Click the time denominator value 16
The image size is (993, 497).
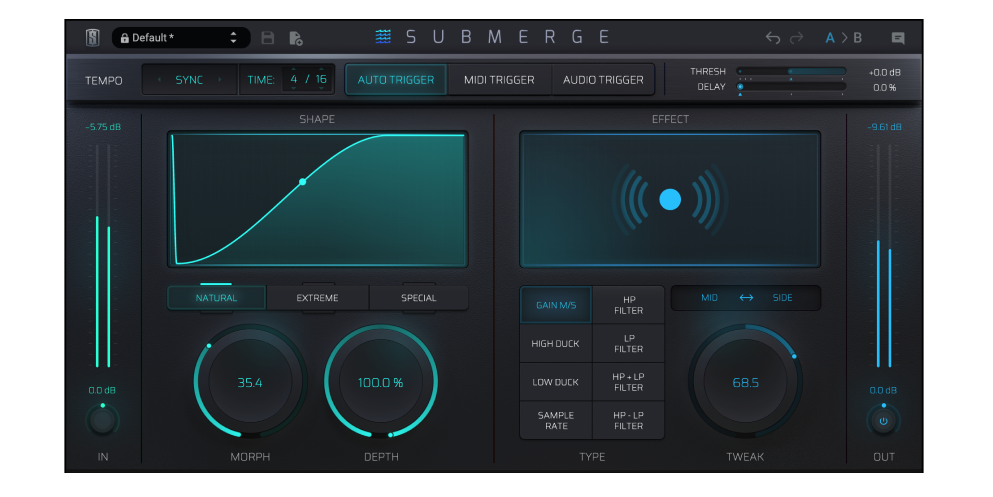(x=321, y=79)
